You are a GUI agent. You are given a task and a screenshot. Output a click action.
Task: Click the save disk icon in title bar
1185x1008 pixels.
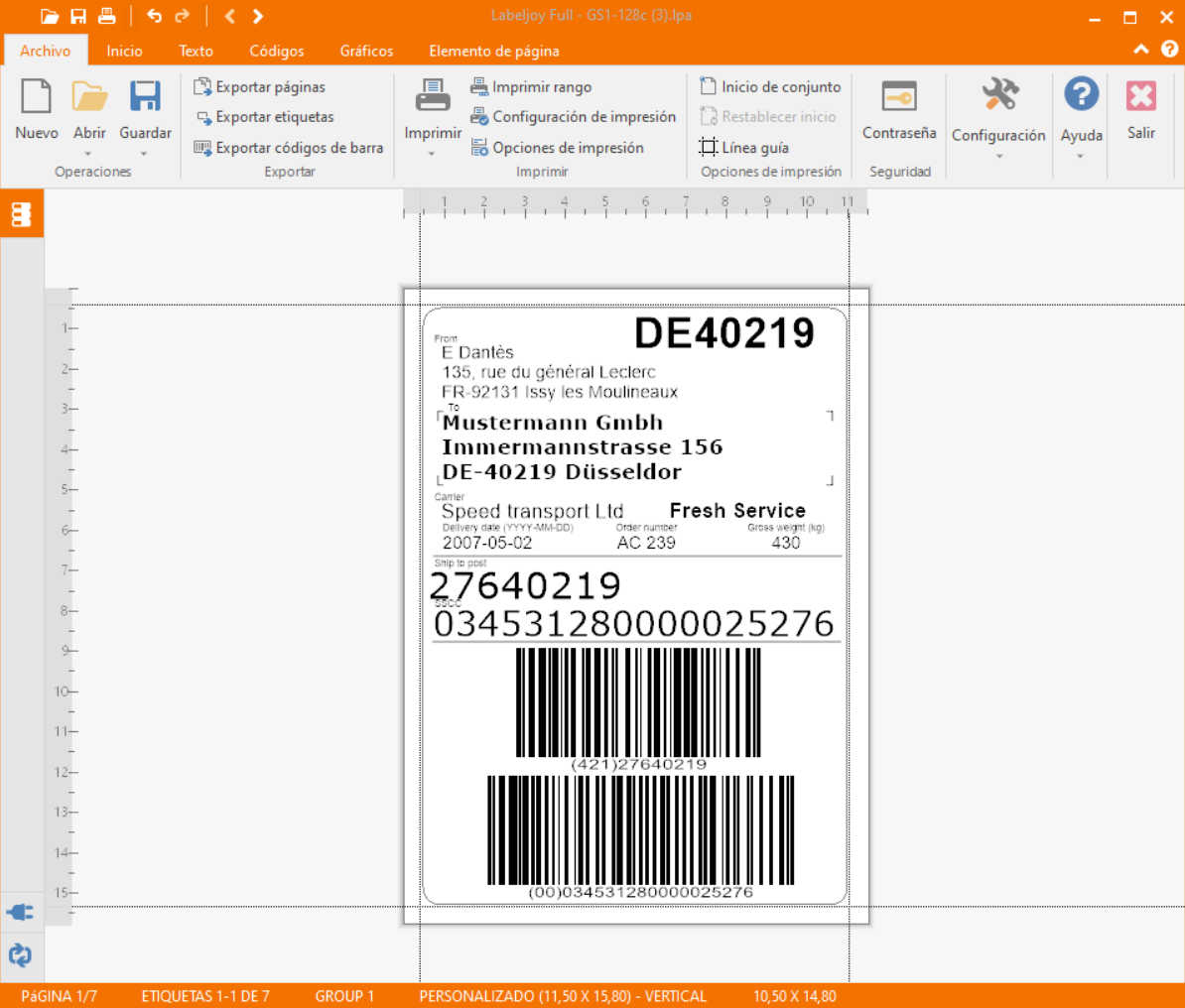[x=77, y=16]
